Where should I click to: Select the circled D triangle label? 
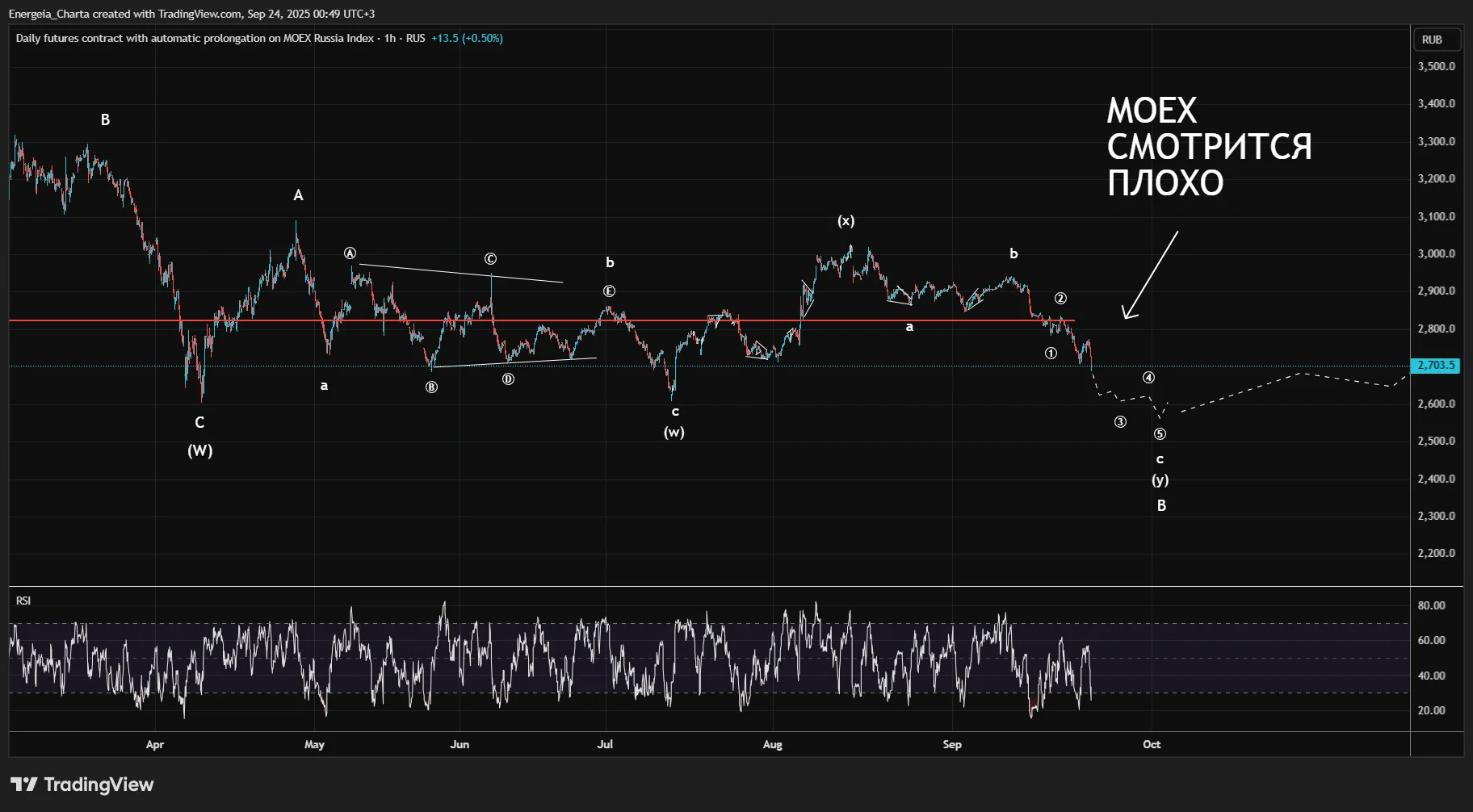click(508, 379)
